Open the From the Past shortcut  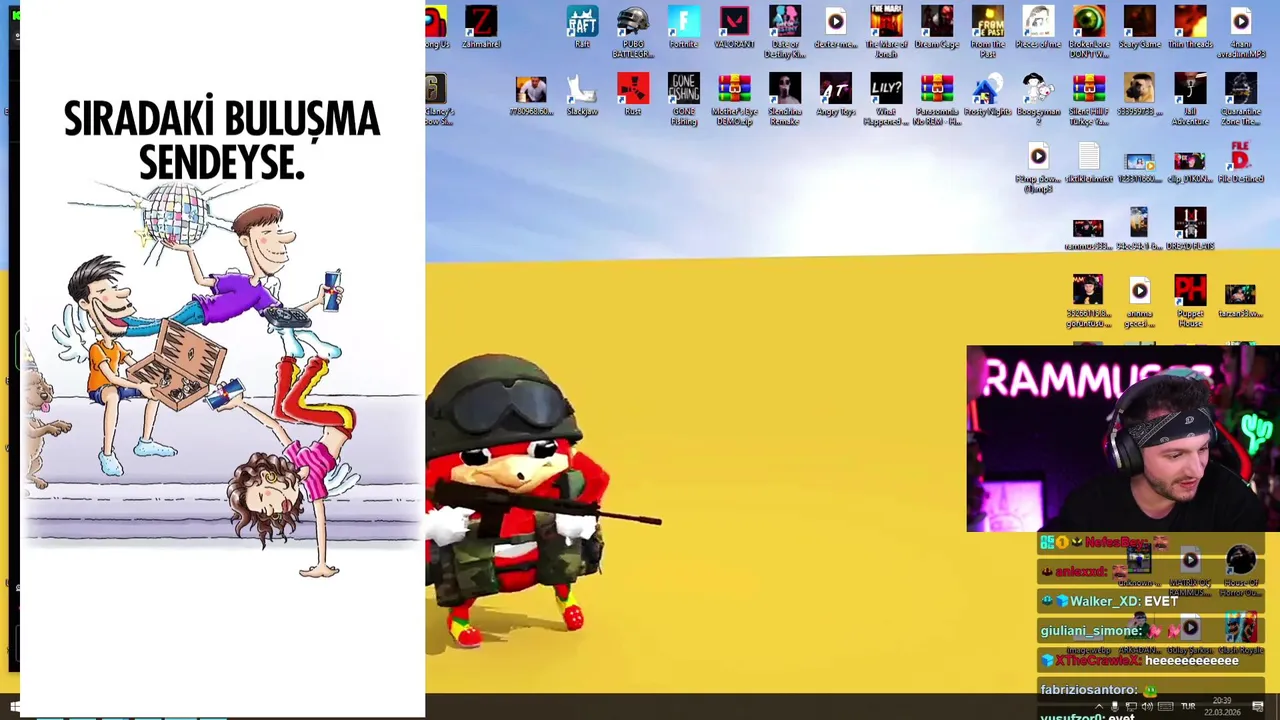point(988,32)
